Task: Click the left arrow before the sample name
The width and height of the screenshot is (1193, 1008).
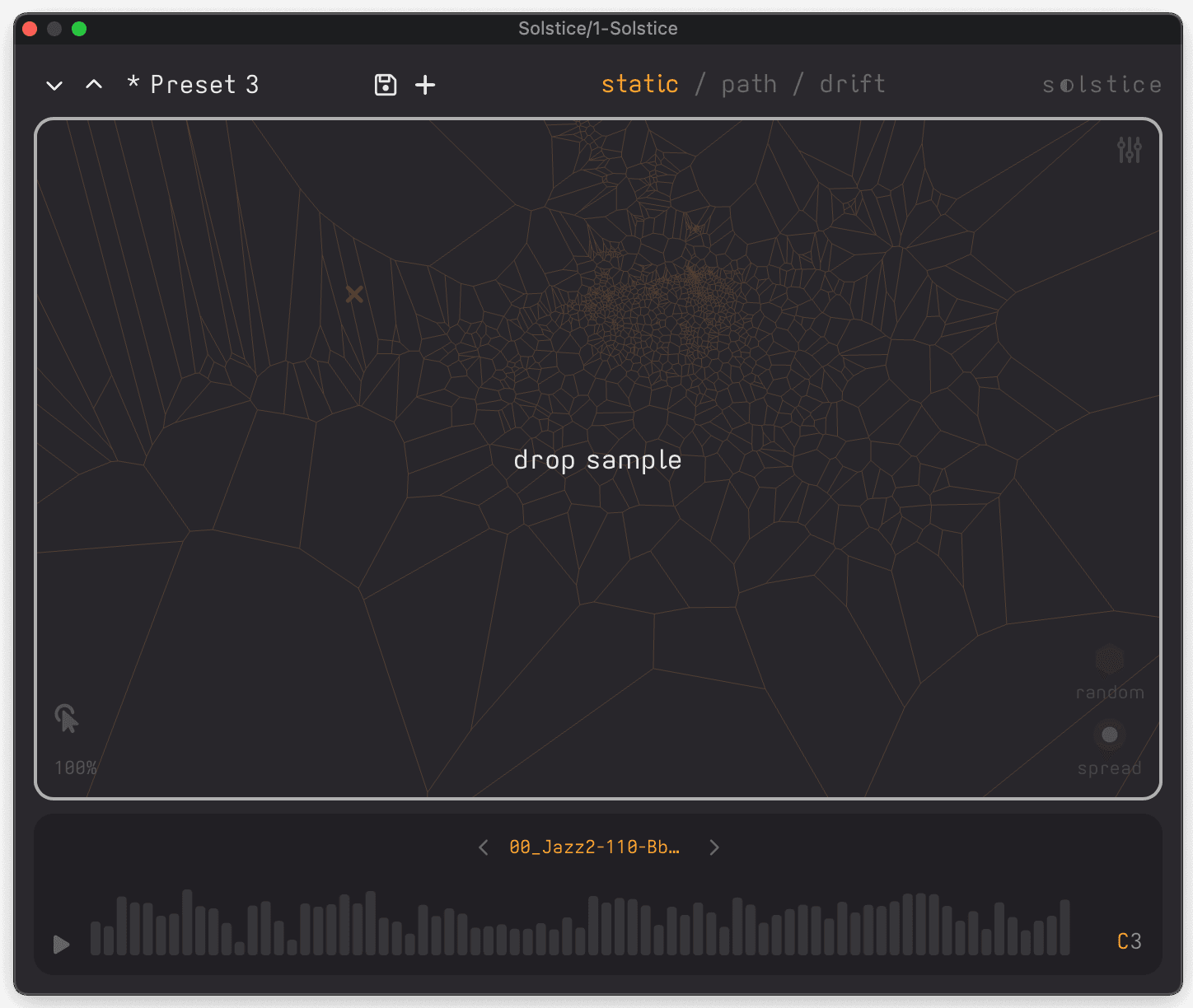Action: click(x=484, y=847)
